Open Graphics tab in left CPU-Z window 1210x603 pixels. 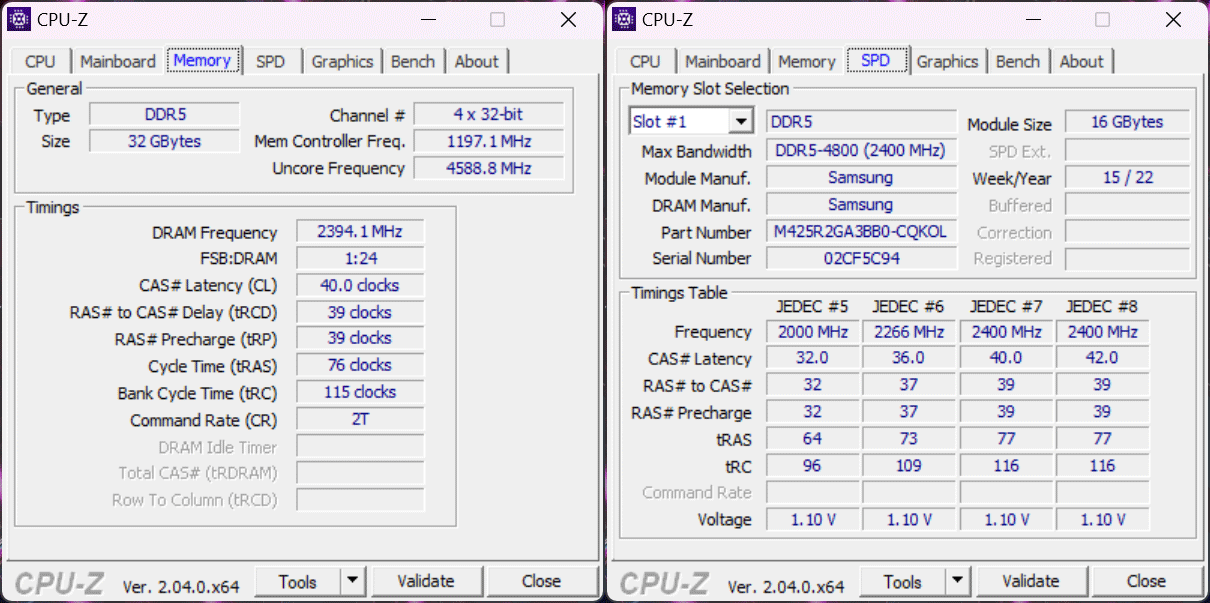tap(342, 61)
